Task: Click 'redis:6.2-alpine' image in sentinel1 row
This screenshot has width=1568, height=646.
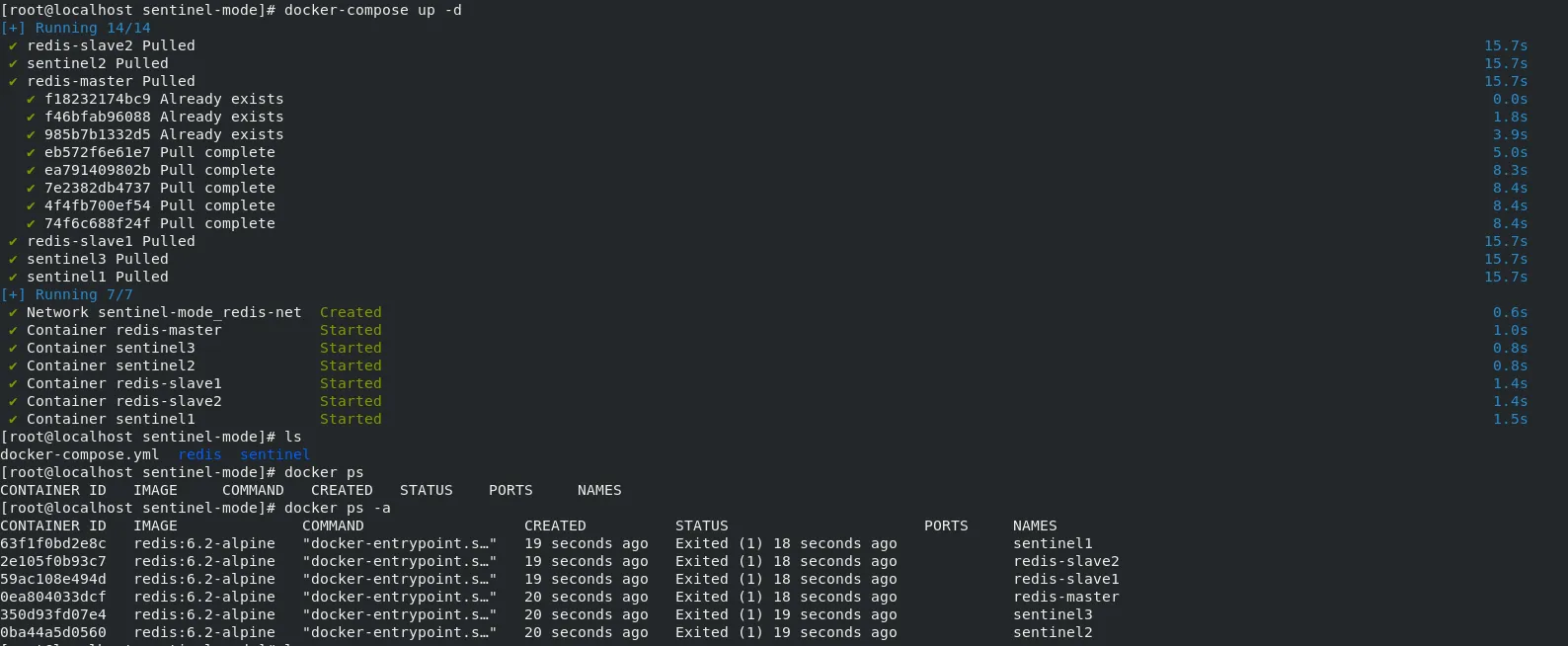Action: pos(204,543)
